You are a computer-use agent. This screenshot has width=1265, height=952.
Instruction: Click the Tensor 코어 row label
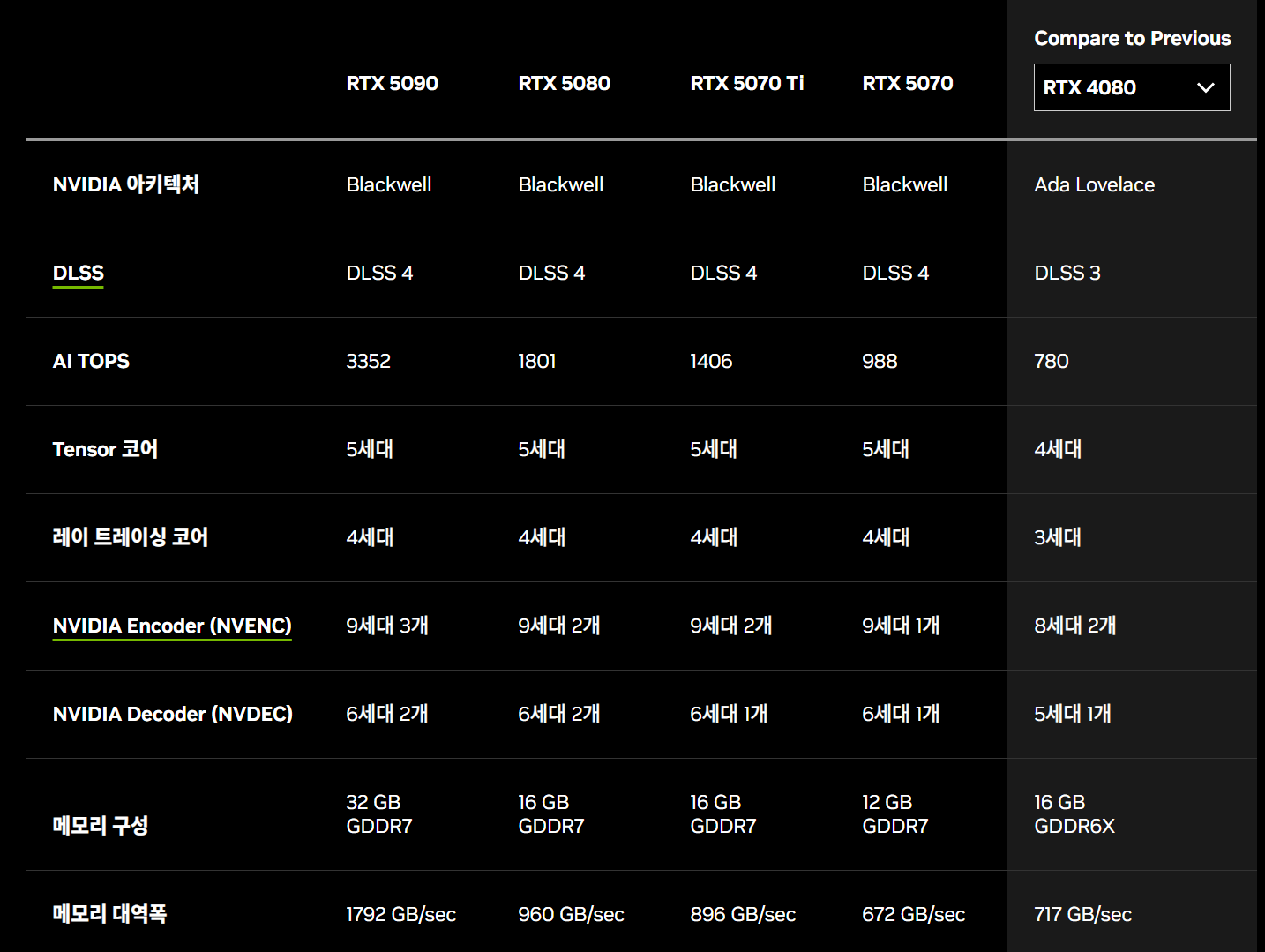coord(105,449)
